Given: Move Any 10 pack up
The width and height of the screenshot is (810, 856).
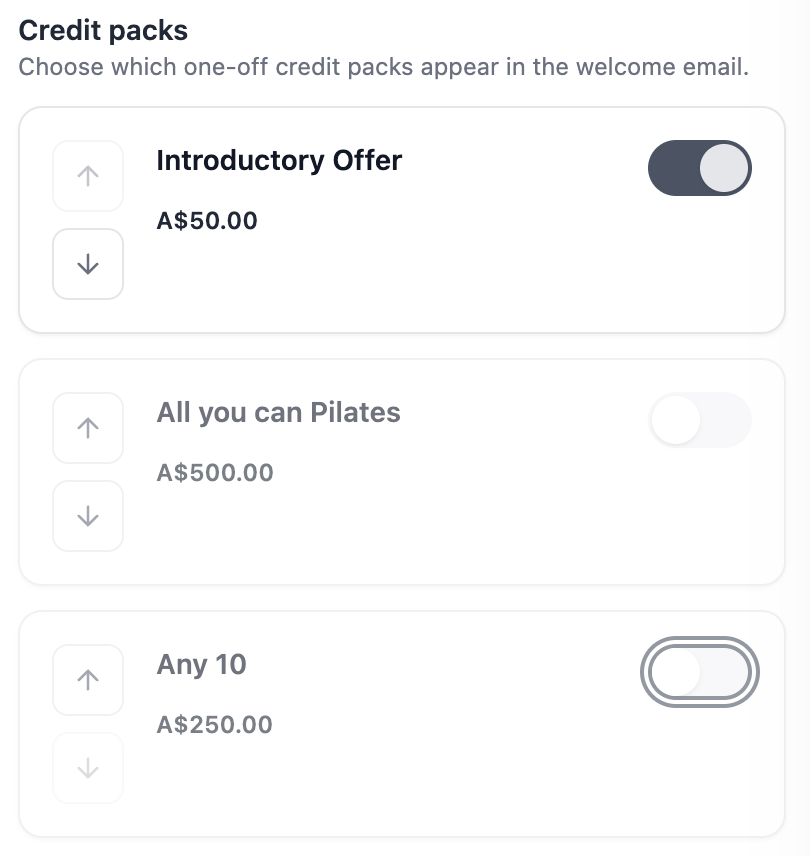Looking at the screenshot, I should click(x=88, y=680).
